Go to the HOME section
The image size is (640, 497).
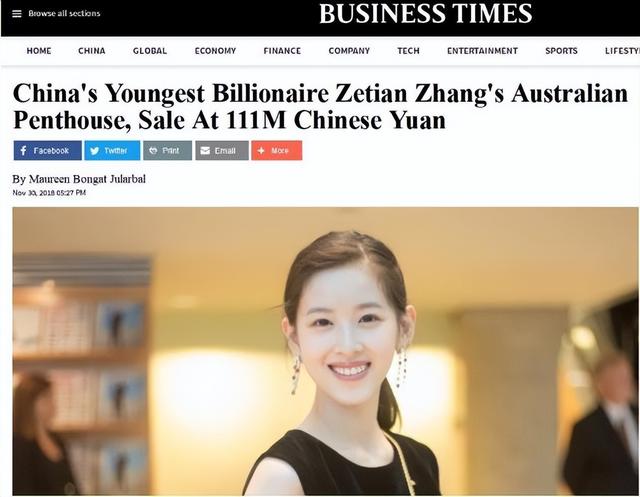[x=39, y=51]
